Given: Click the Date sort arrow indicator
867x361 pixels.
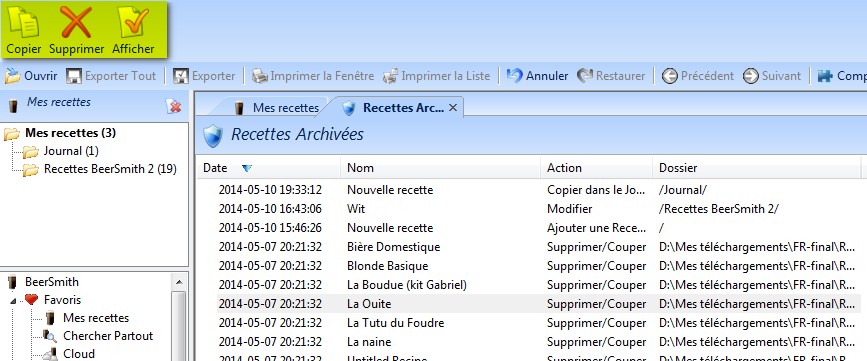Looking at the screenshot, I should [247, 168].
